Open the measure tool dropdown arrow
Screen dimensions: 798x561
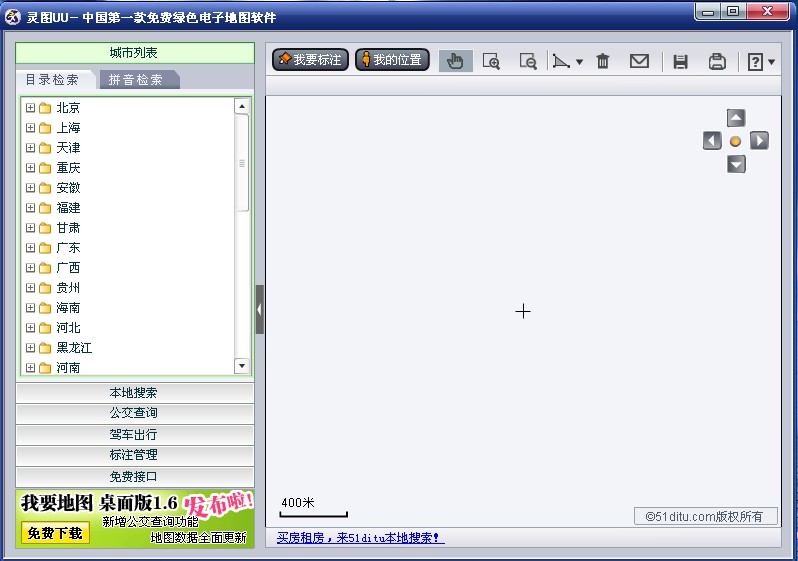[579, 62]
